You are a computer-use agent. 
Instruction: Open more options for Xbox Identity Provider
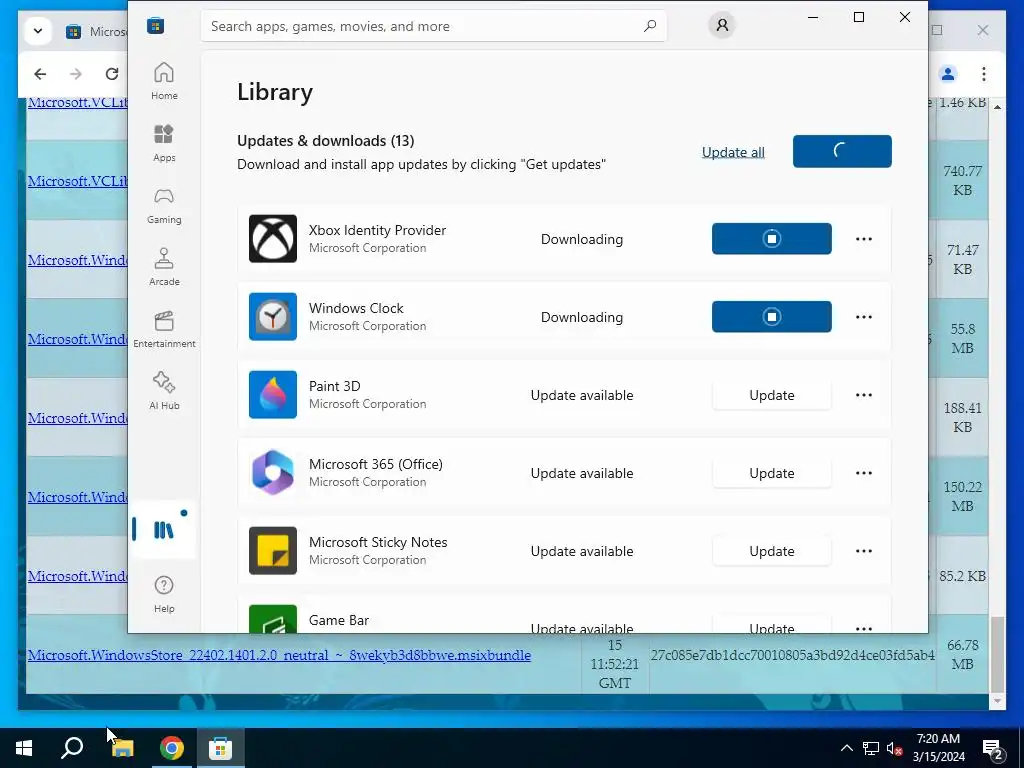863,239
